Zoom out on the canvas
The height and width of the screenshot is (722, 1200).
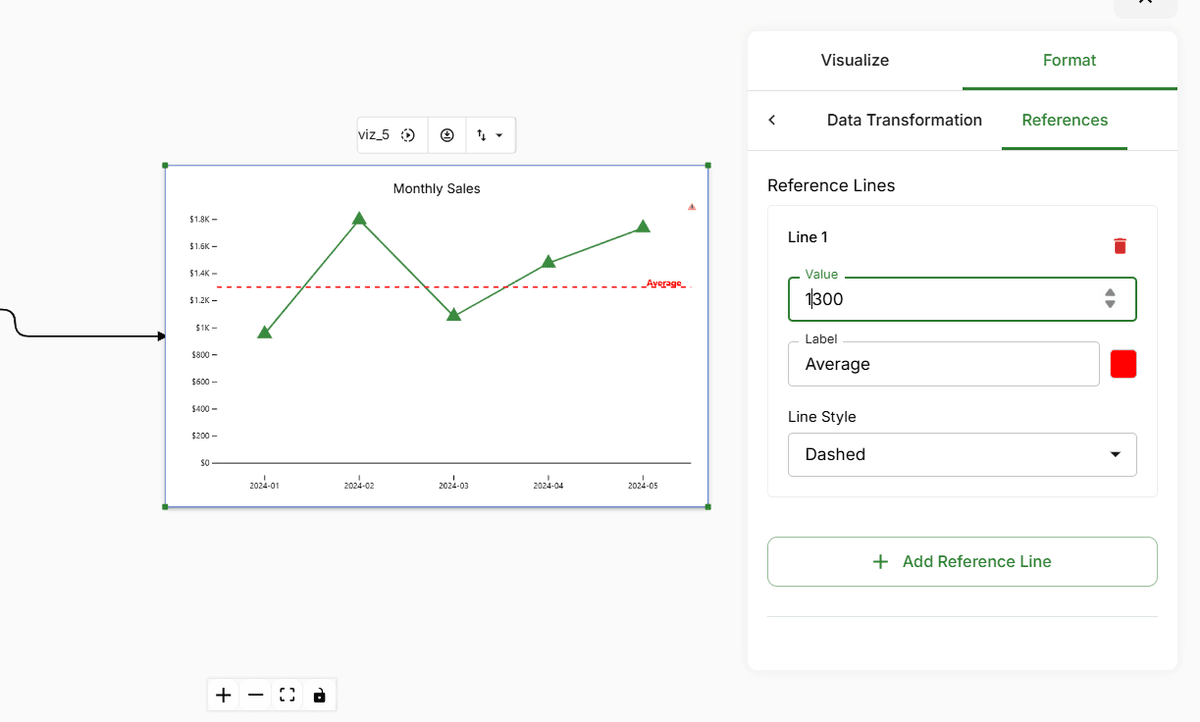tap(254, 694)
